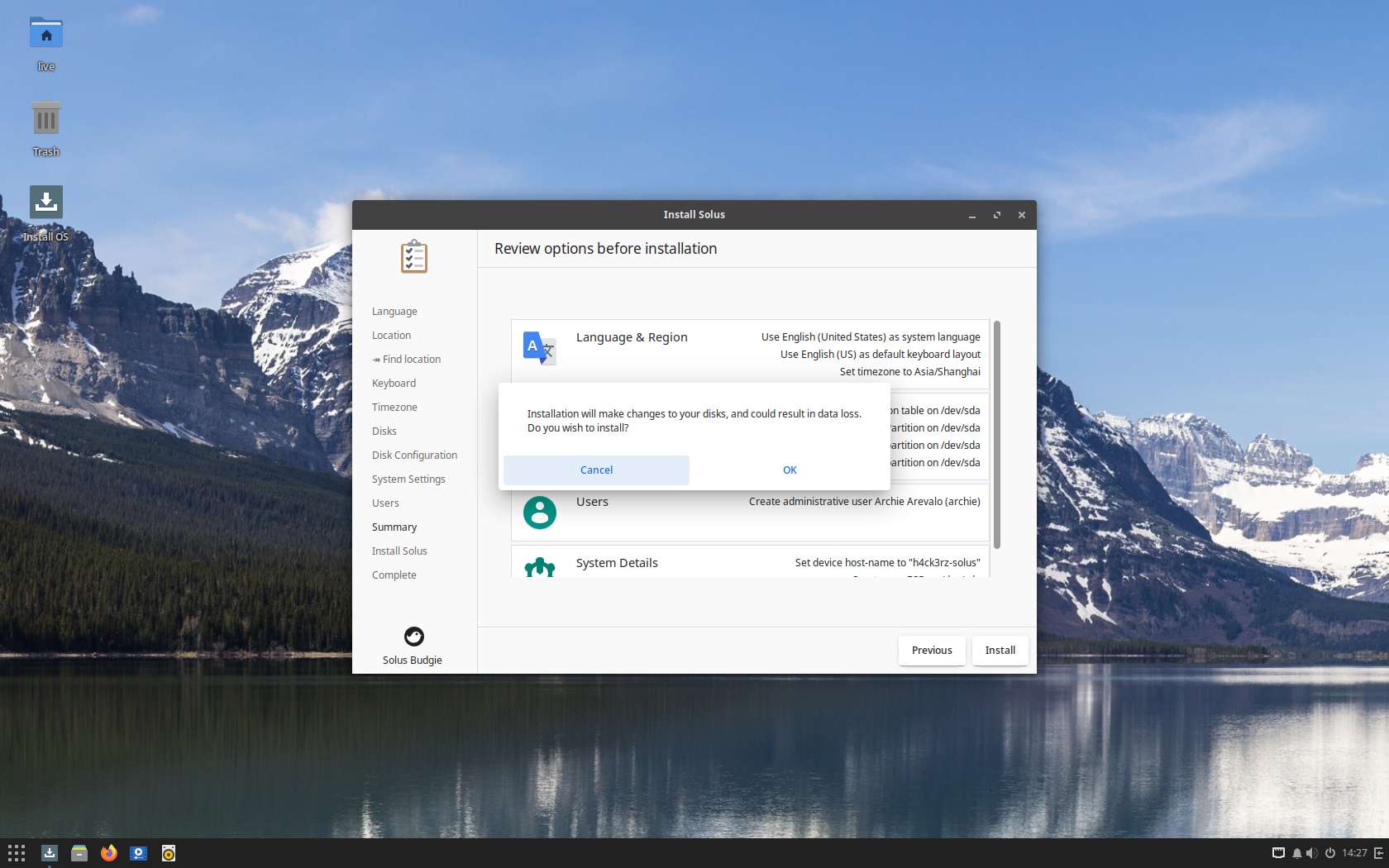The height and width of the screenshot is (868, 1389).
Task: Click the host-name 'h4ck3rz-solus' line
Action: 888,563
